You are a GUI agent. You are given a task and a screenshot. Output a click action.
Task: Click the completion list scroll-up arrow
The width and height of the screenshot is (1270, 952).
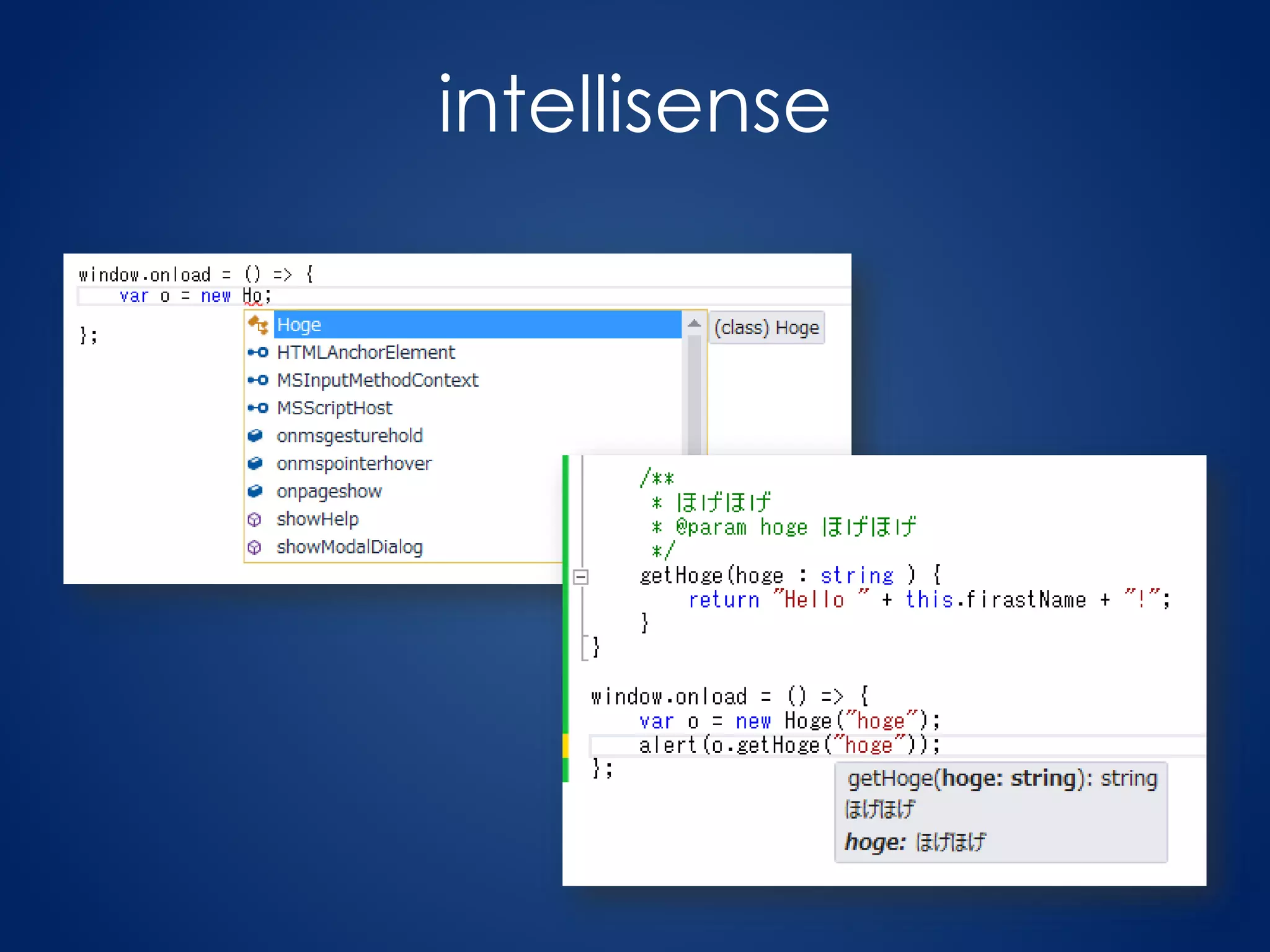695,324
